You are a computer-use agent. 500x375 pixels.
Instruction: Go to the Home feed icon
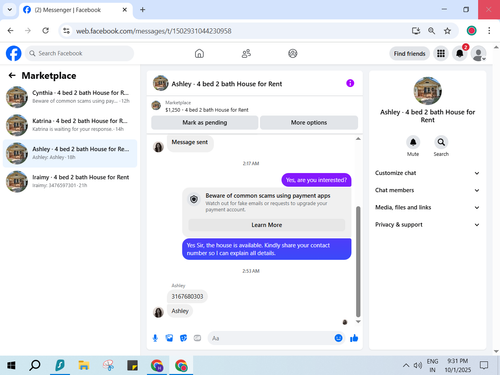pos(199,53)
